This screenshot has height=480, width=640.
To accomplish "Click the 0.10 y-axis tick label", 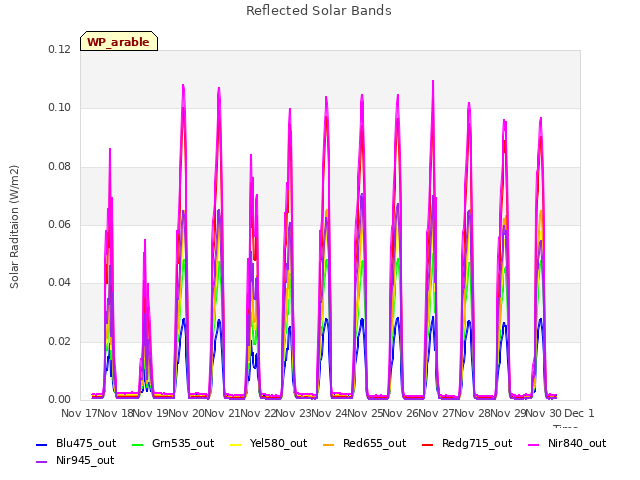I will click(60, 108).
